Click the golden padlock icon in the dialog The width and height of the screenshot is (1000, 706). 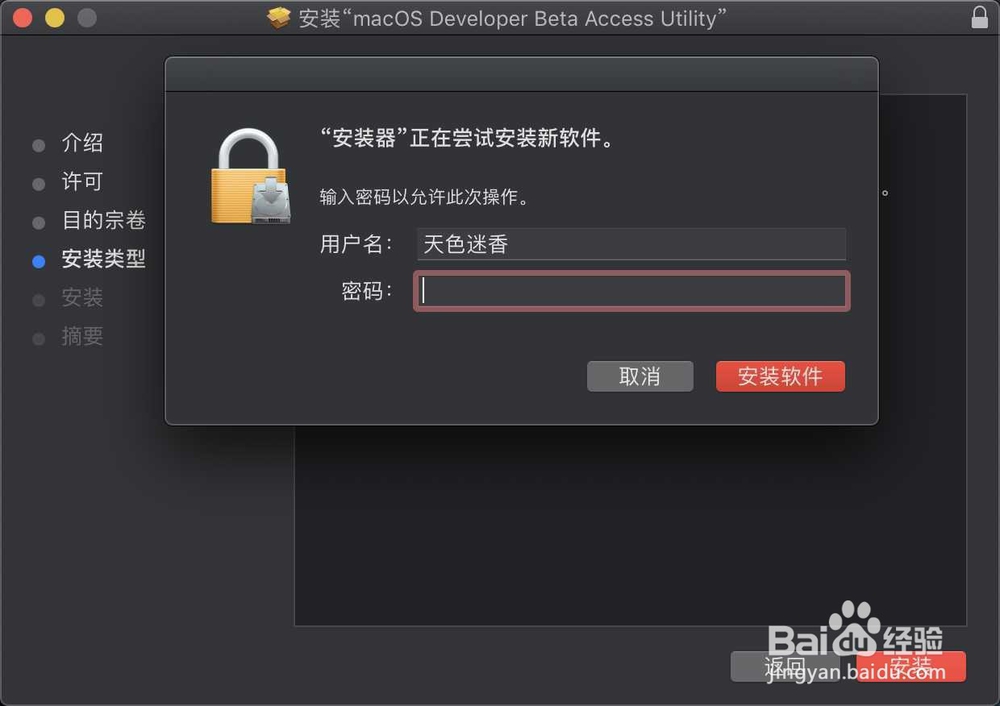(x=251, y=176)
